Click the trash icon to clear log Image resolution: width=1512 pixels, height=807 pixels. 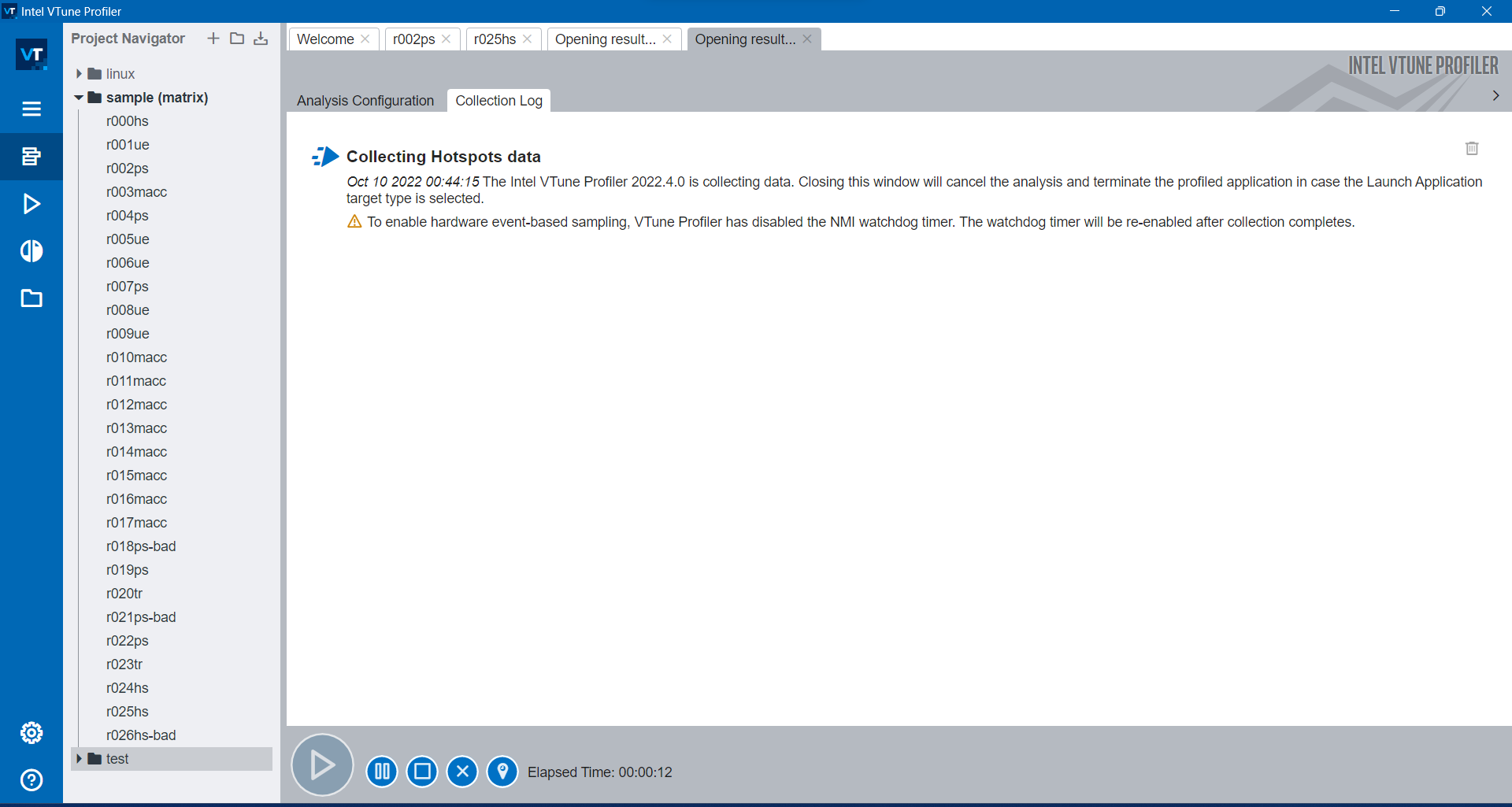pos(1472,148)
